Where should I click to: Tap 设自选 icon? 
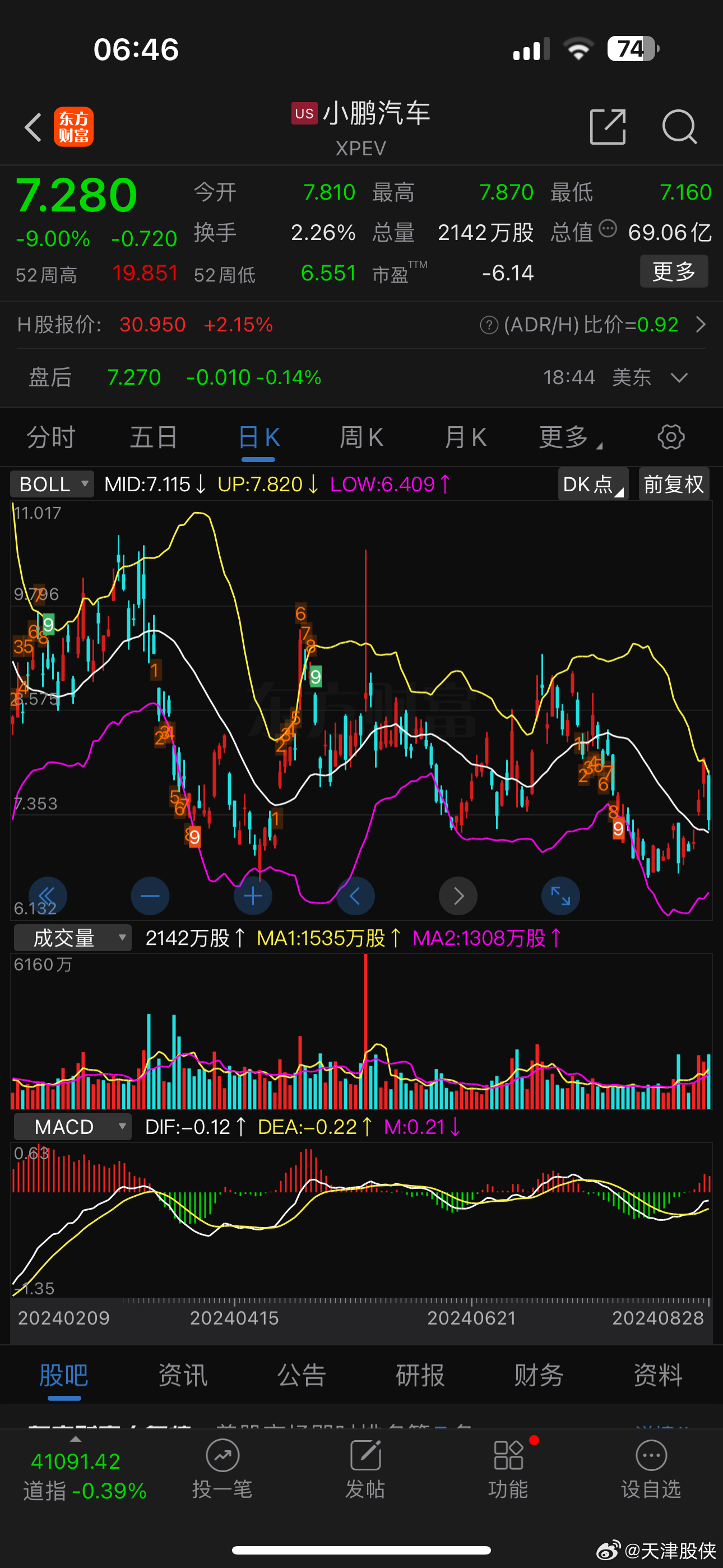[651, 1455]
